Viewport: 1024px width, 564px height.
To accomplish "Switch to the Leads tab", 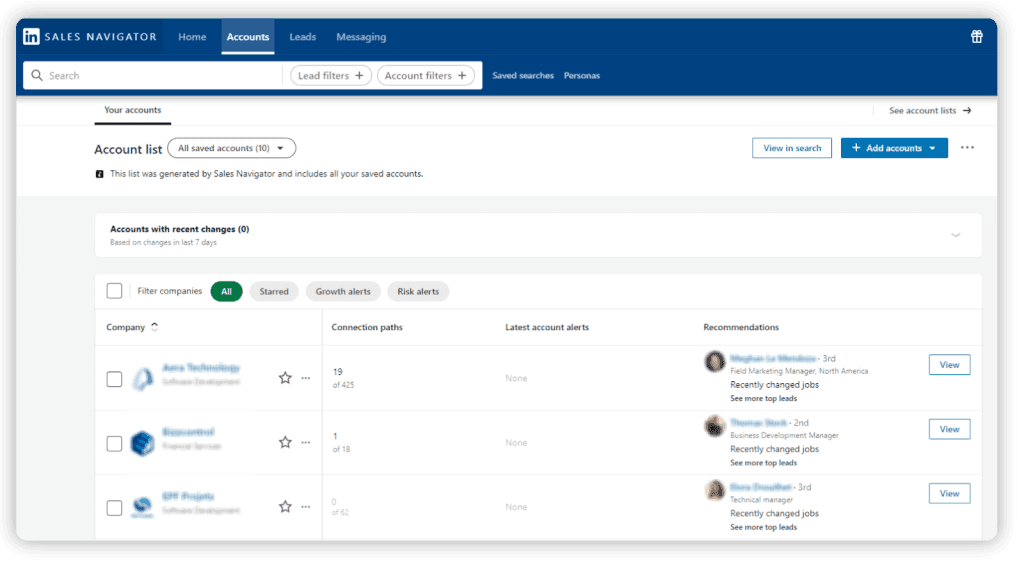I will click(x=302, y=37).
